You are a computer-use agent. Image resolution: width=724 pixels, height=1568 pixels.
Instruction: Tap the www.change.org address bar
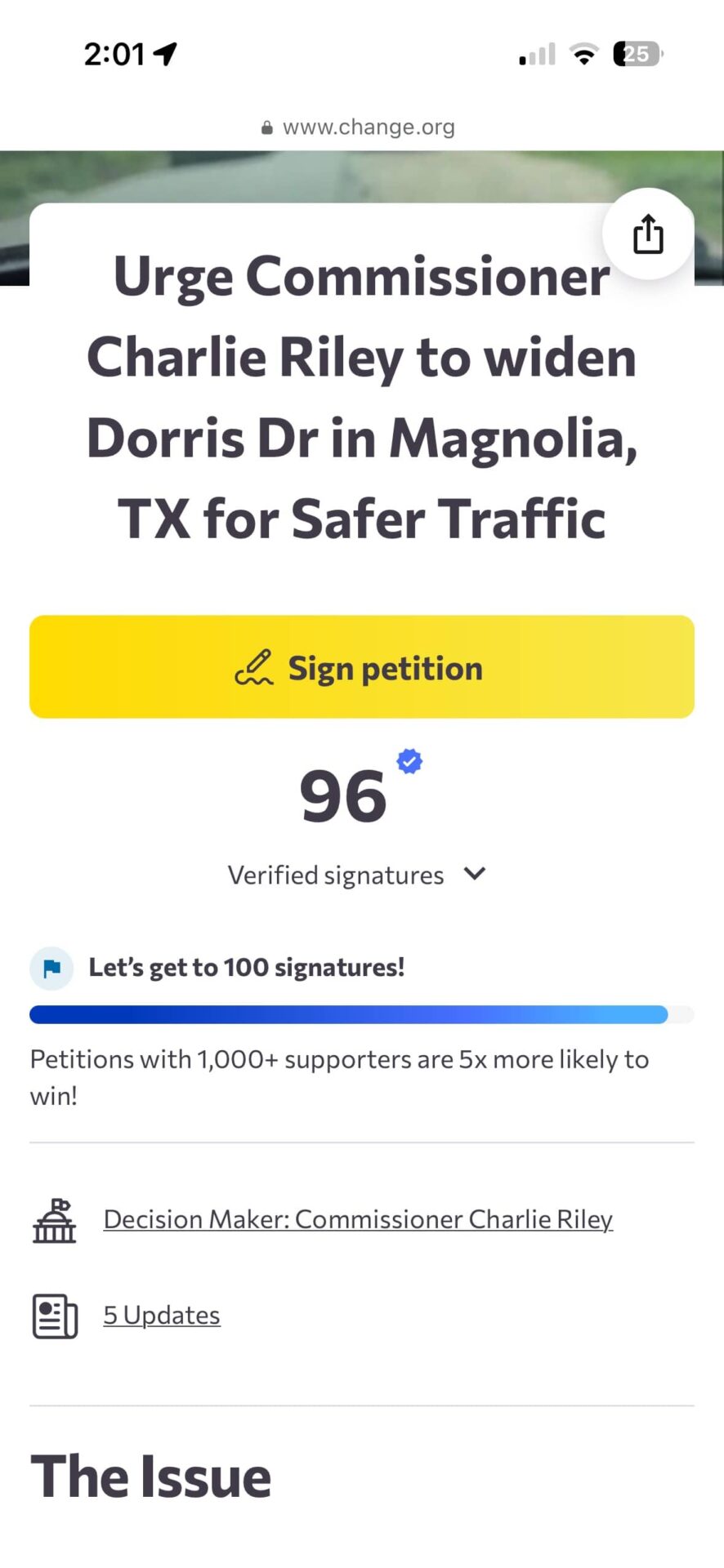coord(369,127)
